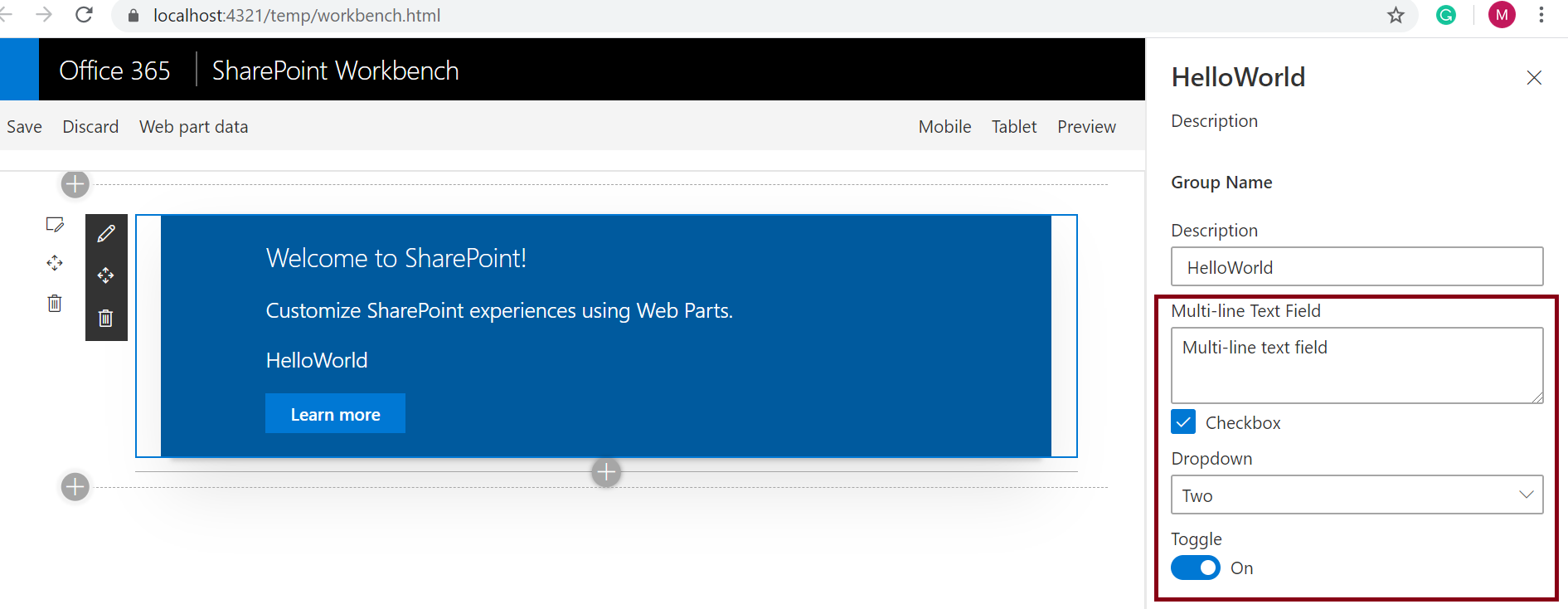
Task: Add a web part using center plus icon
Action: click(606, 473)
